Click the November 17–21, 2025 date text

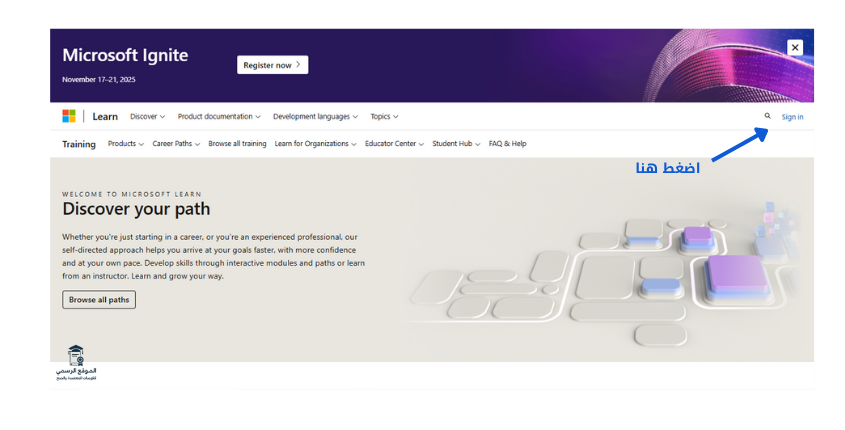pos(99,79)
